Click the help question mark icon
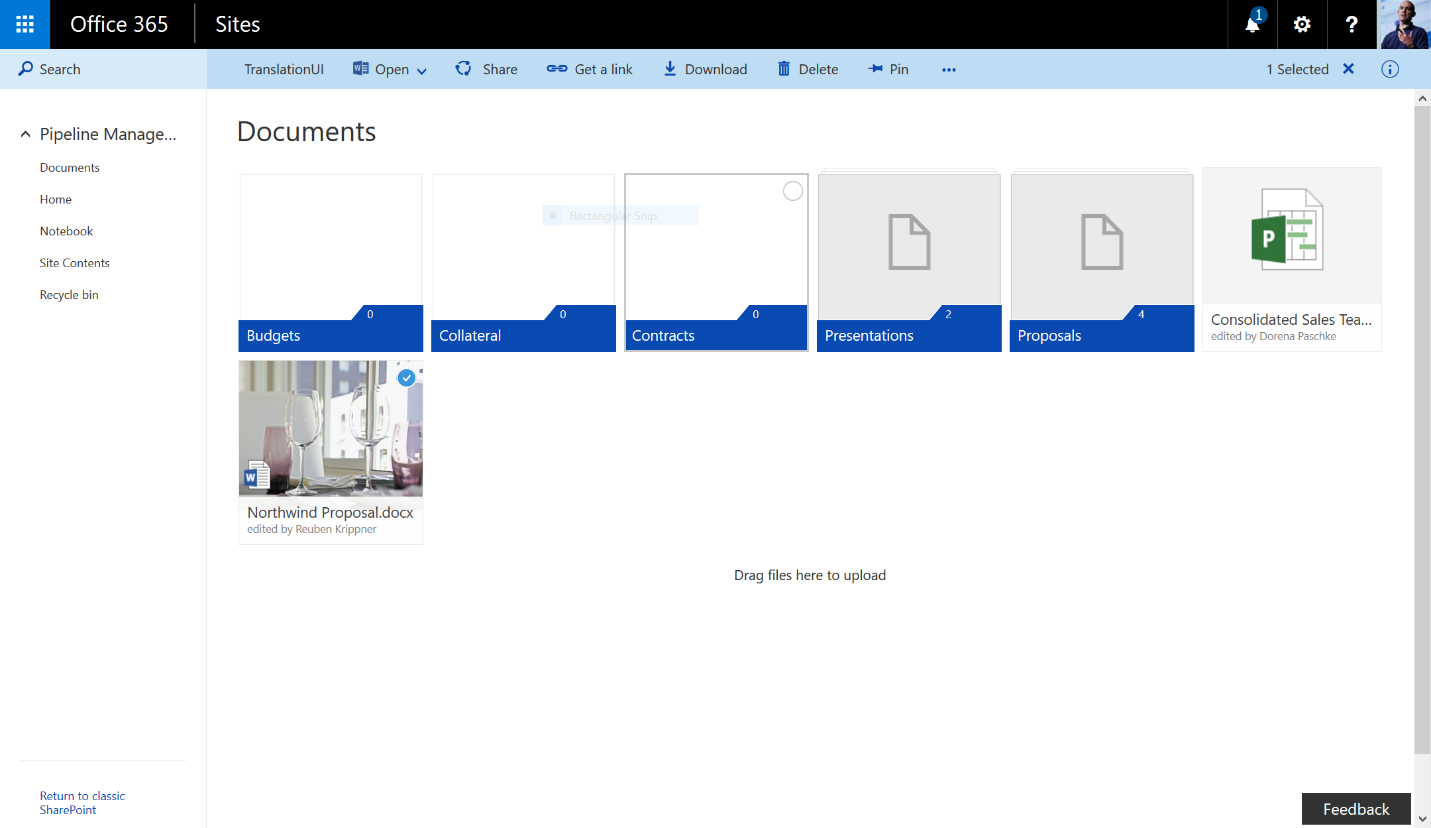Viewport: 1431px width, 828px height. pos(1352,24)
